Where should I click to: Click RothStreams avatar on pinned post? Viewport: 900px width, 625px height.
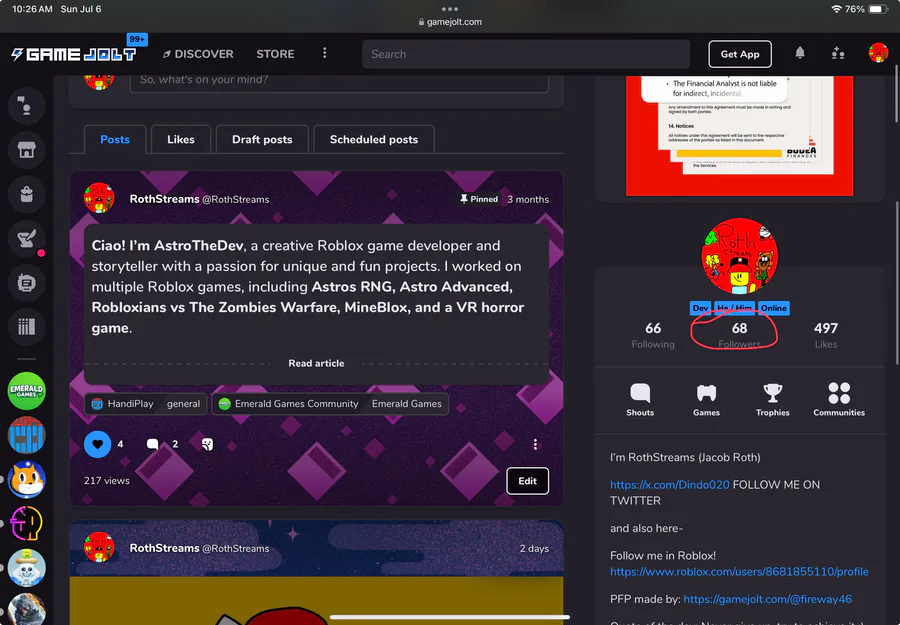click(x=99, y=199)
